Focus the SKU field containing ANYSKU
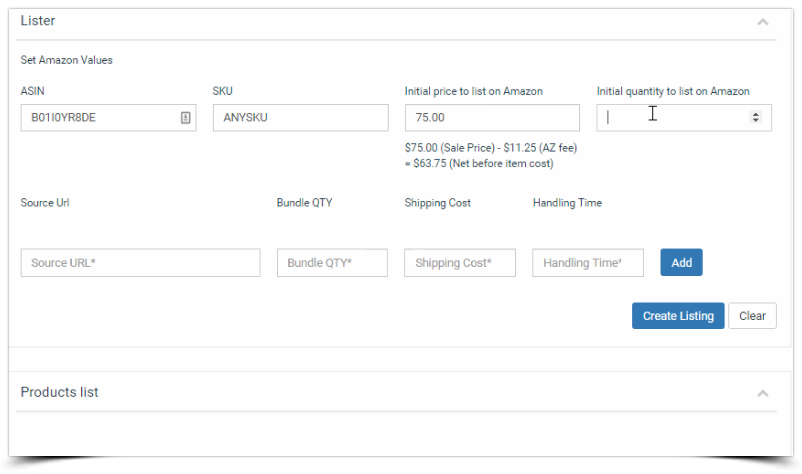 pyautogui.click(x=301, y=118)
